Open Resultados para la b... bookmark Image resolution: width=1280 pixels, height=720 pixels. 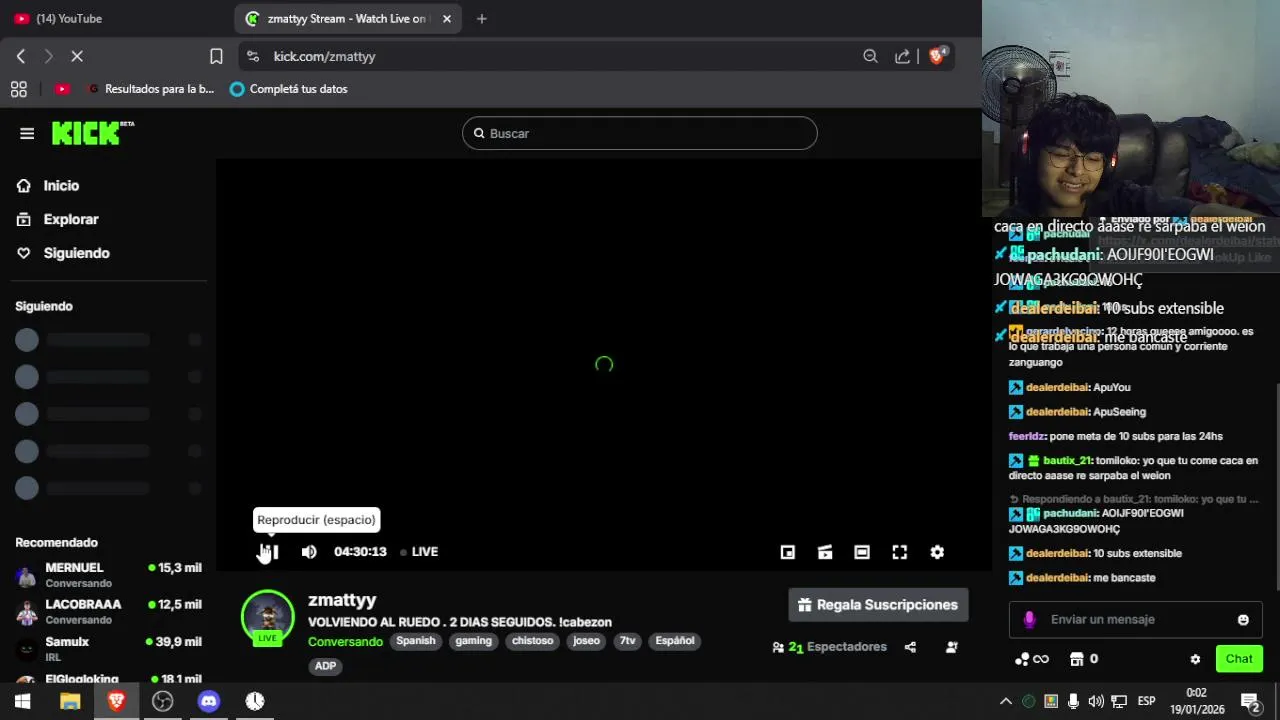click(151, 89)
